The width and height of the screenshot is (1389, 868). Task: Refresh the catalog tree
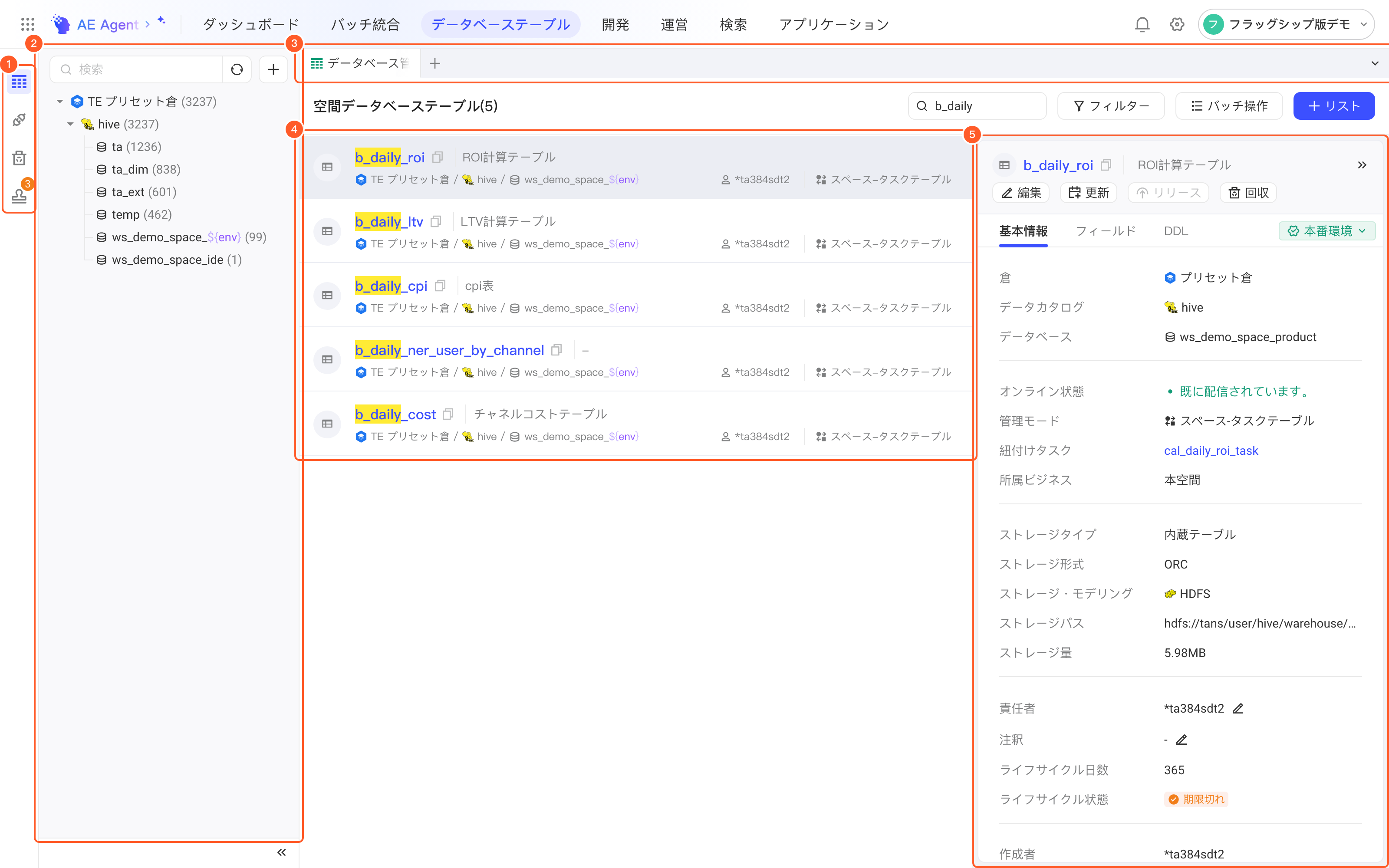[237, 69]
